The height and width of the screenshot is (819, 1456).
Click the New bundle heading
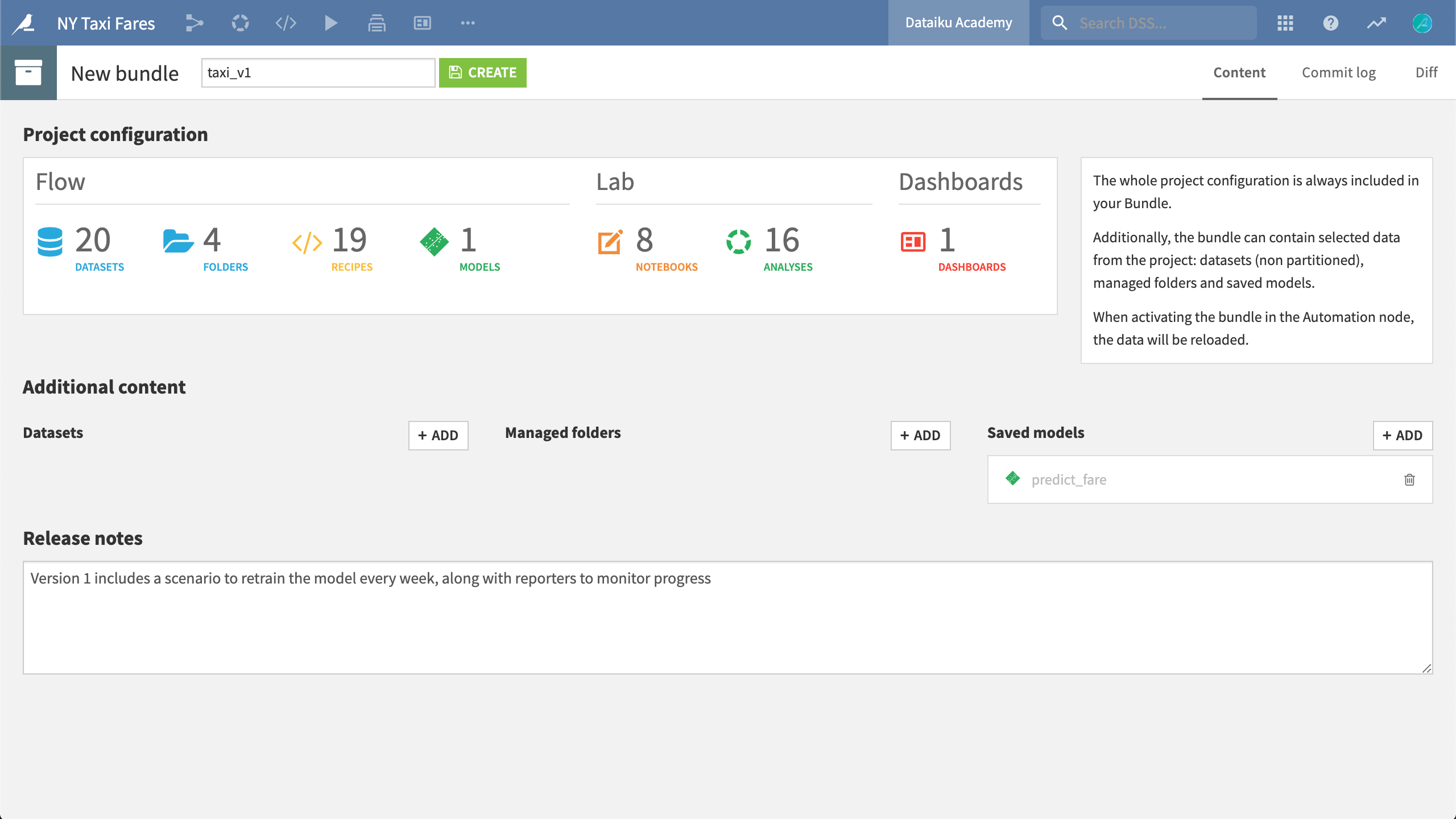pyautogui.click(x=125, y=73)
